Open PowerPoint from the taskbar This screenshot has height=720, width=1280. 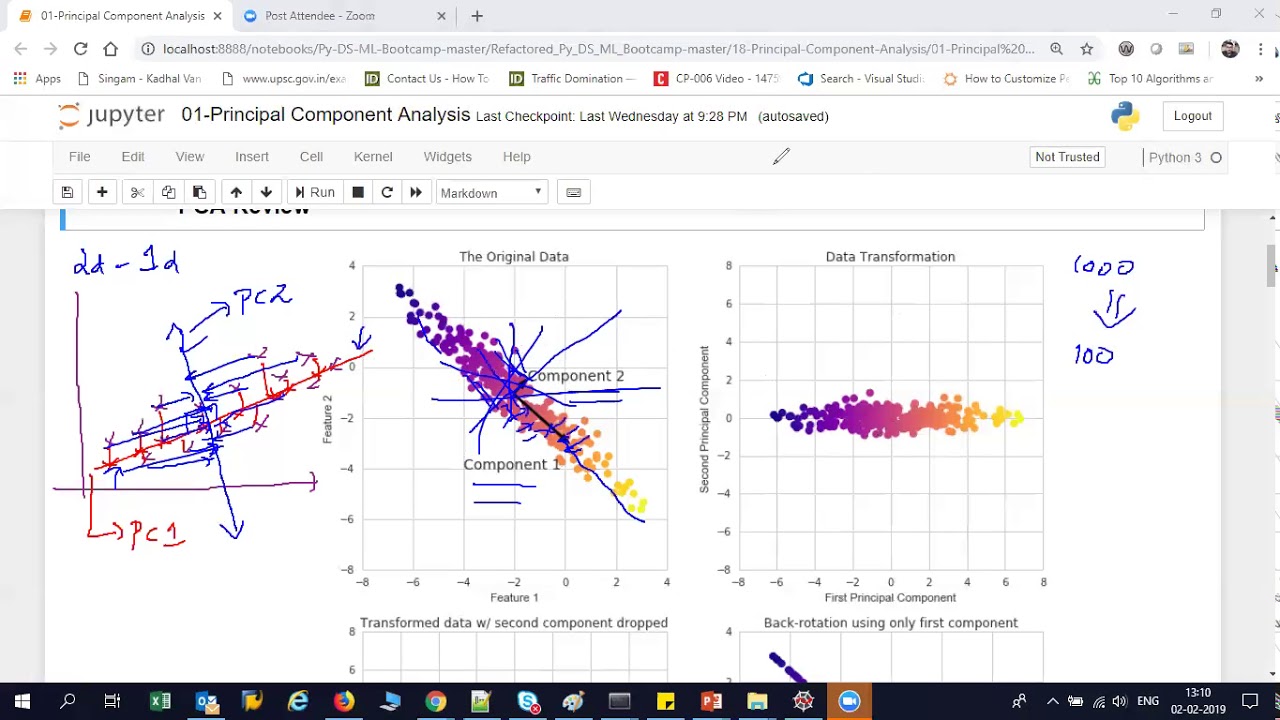[x=711, y=702]
